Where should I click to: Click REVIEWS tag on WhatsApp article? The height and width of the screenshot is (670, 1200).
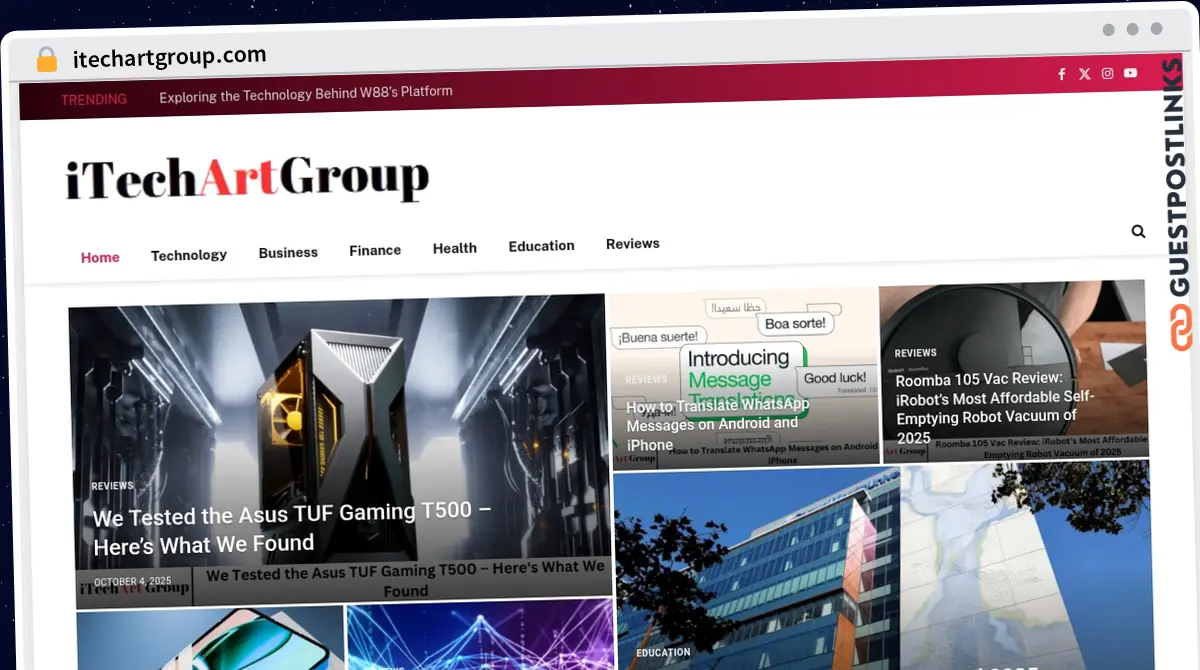(x=646, y=380)
